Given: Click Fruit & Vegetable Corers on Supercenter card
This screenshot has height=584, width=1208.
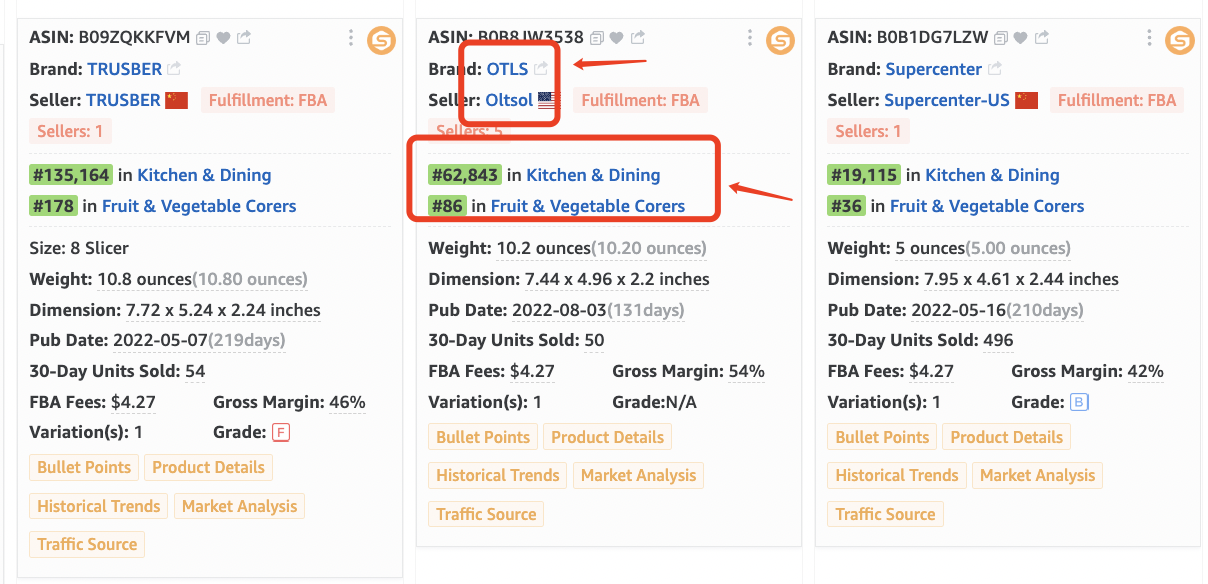Looking at the screenshot, I should coord(987,206).
